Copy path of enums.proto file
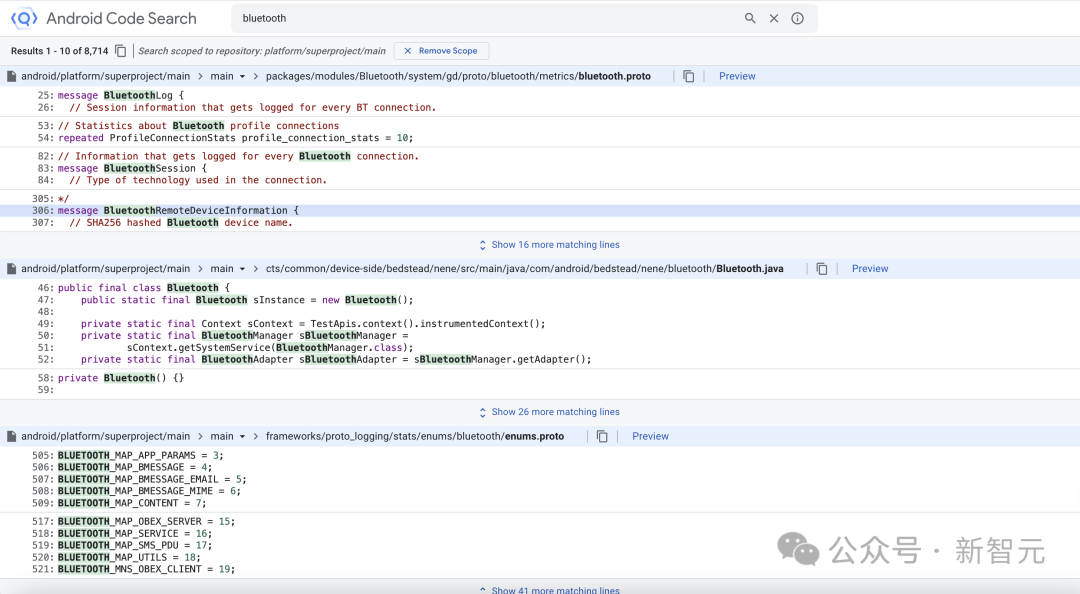Viewport: 1080px width, 594px height. tap(602, 436)
